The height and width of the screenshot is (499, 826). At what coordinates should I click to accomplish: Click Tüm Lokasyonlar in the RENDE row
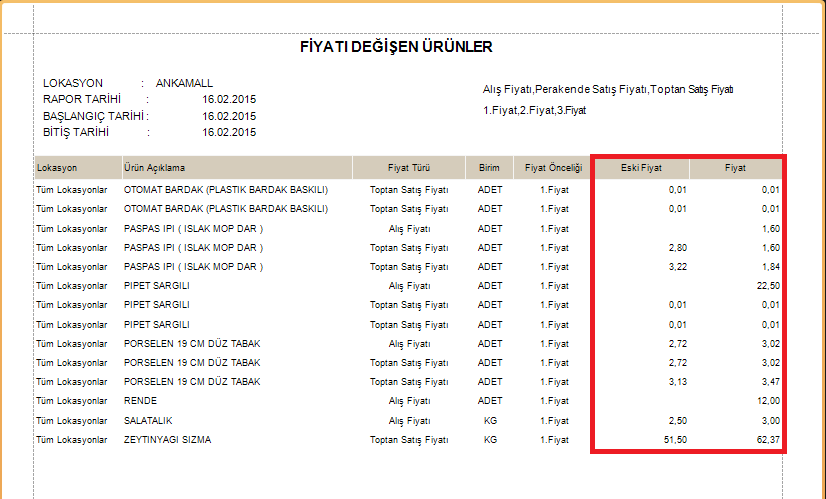click(x=72, y=401)
